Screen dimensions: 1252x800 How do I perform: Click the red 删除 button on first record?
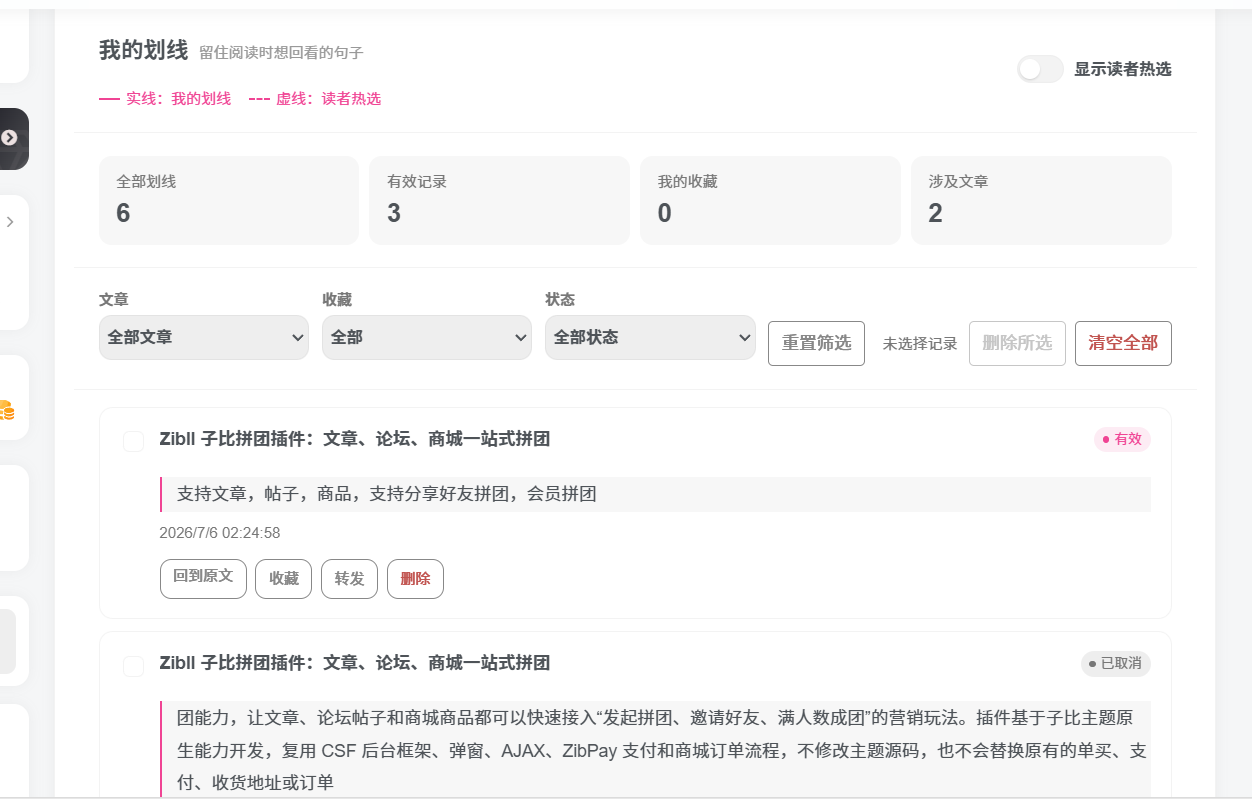coord(415,579)
